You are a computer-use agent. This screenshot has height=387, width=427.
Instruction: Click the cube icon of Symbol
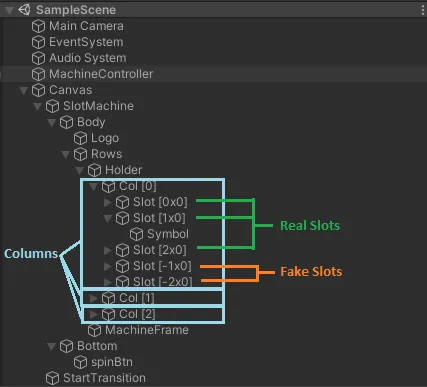136,234
